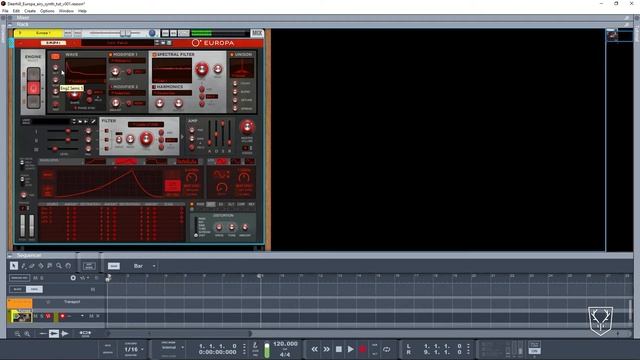Open the Harmonics type dropdown

[x=172, y=93]
